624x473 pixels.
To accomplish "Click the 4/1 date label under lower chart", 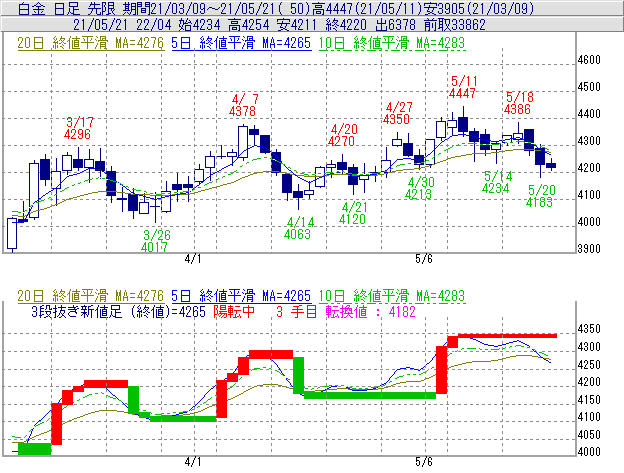I will (193, 462).
